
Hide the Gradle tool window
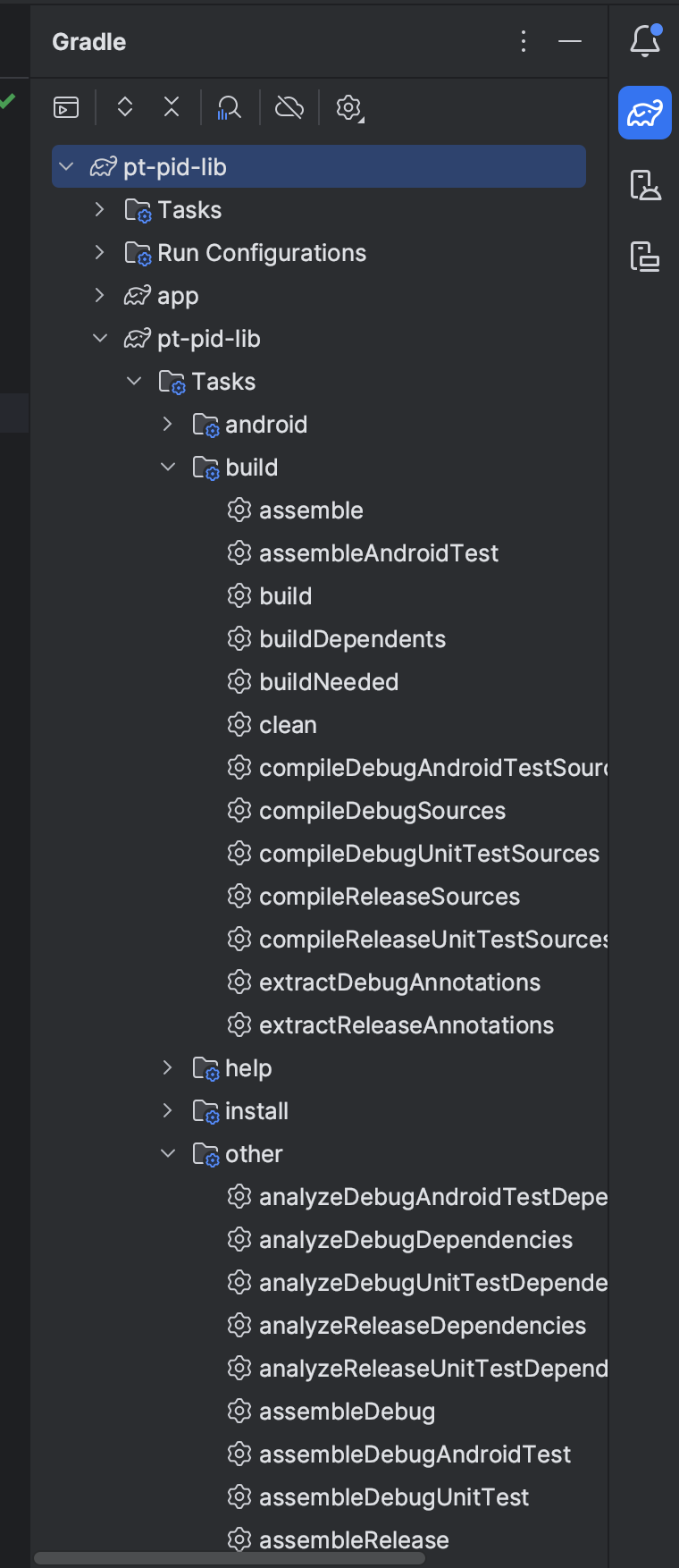coord(570,41)
